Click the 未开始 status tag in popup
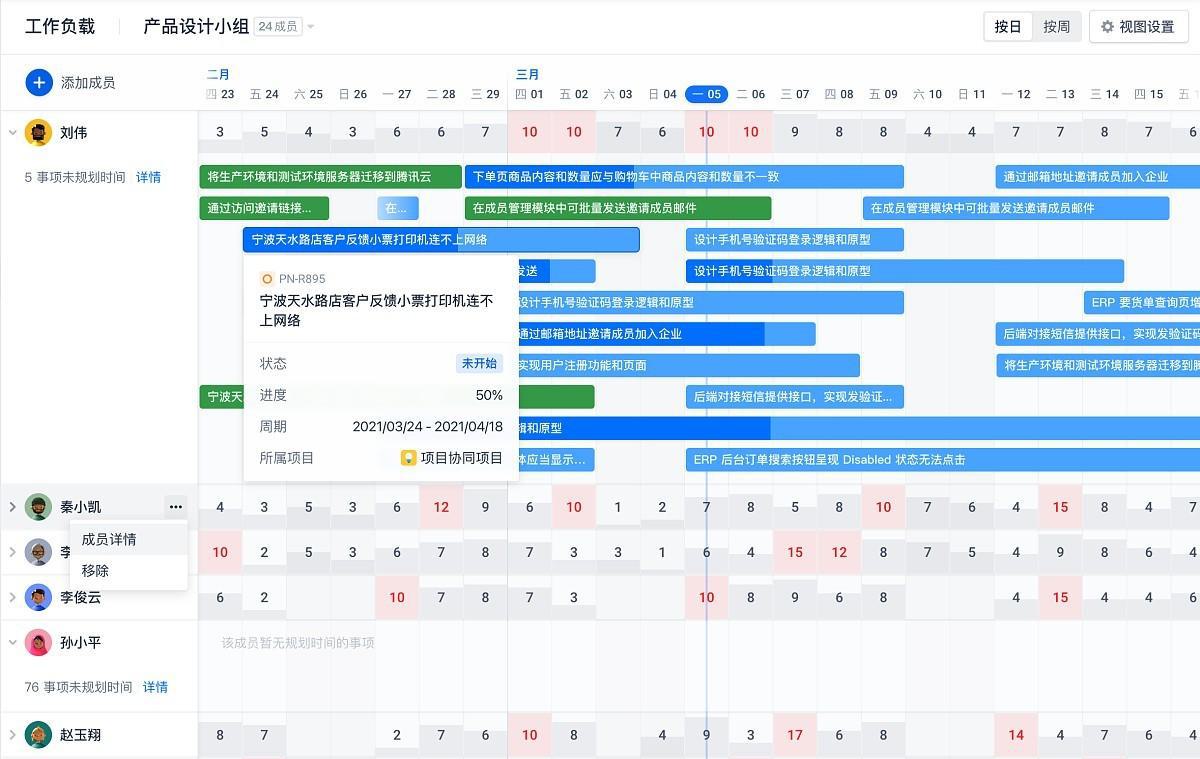Image resolution: width=1200 pixels, height=759 pixels. tap(479, 363)
